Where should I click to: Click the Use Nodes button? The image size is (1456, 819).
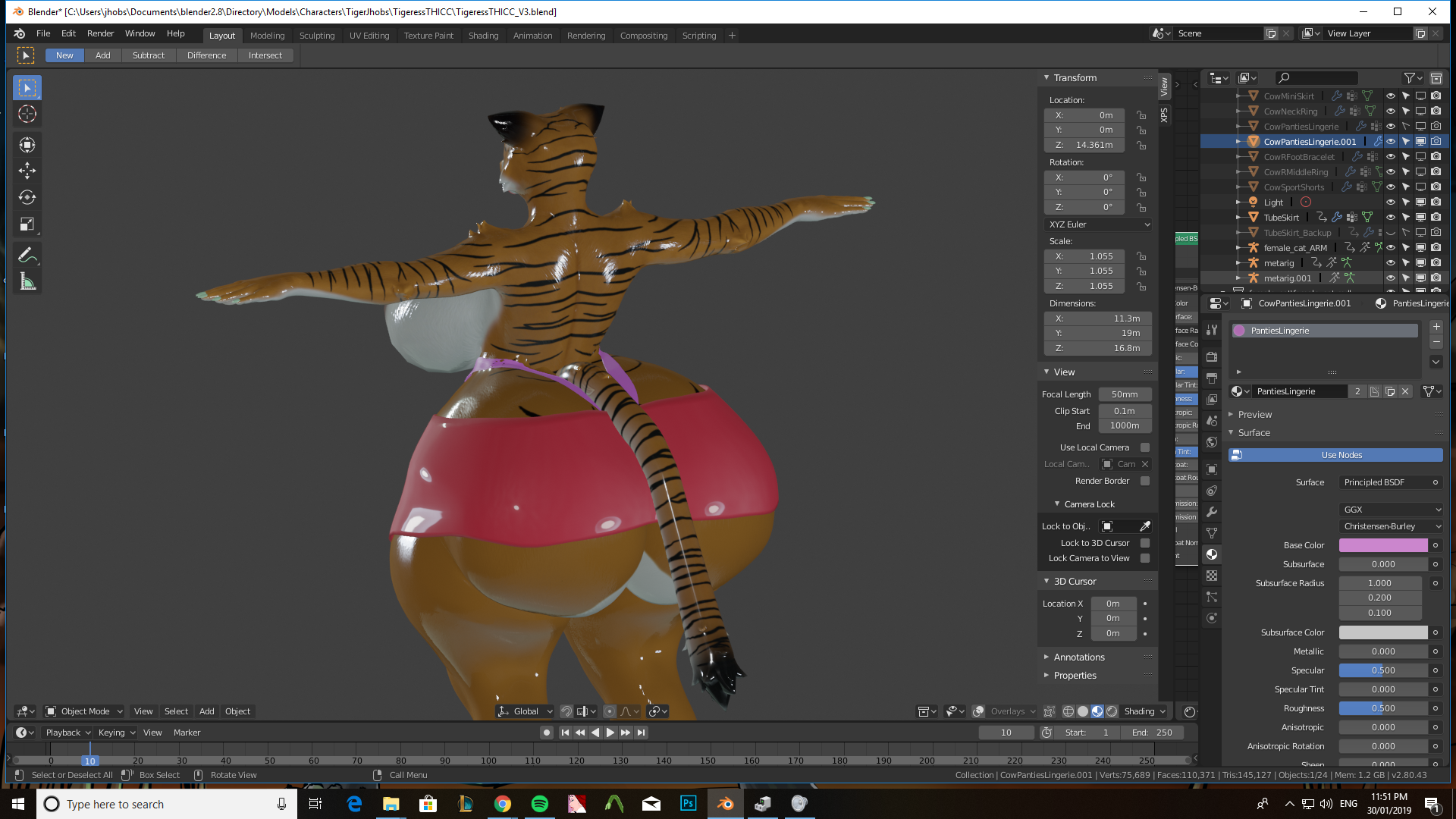(1341, 455)
